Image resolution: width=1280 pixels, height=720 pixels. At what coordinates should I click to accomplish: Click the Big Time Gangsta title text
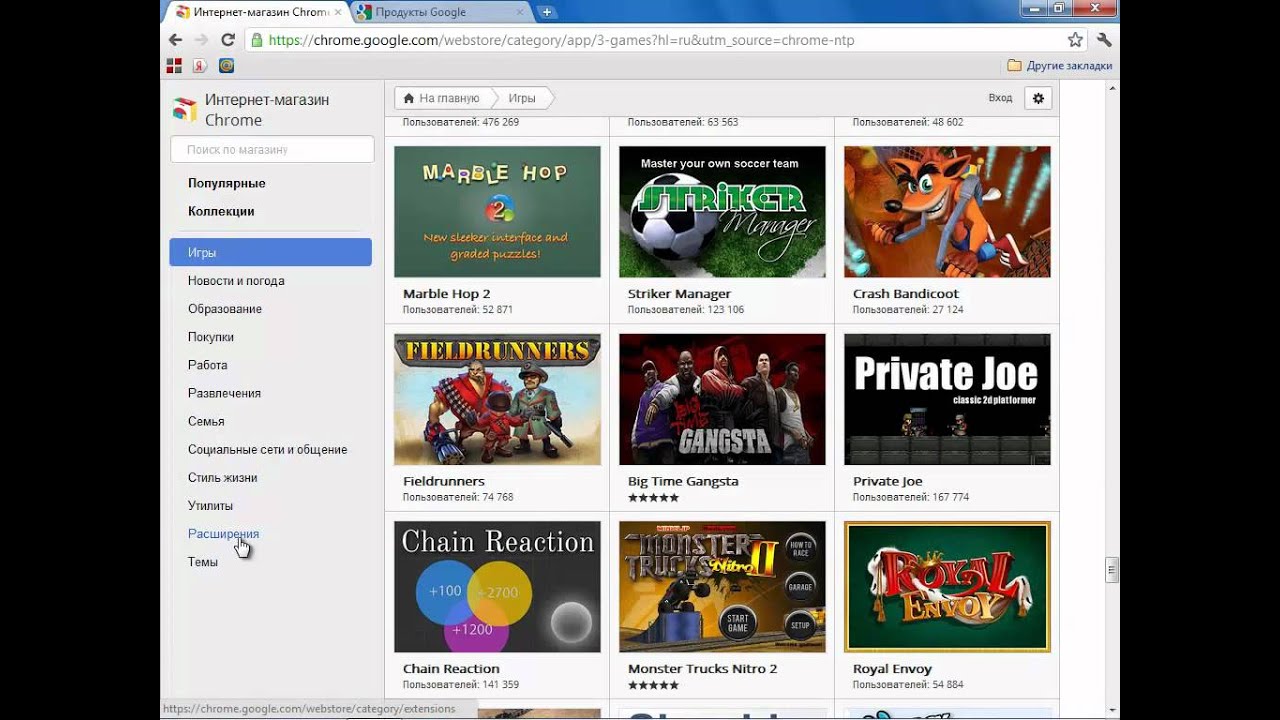coord(683,481)
